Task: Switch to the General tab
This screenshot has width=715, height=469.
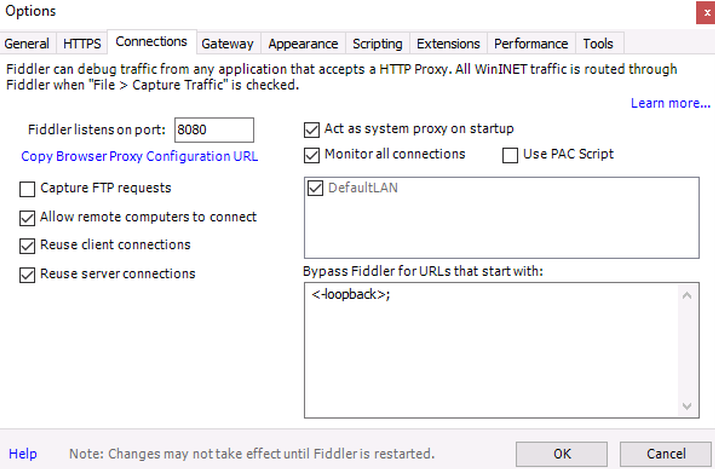Action: point(27,44)
